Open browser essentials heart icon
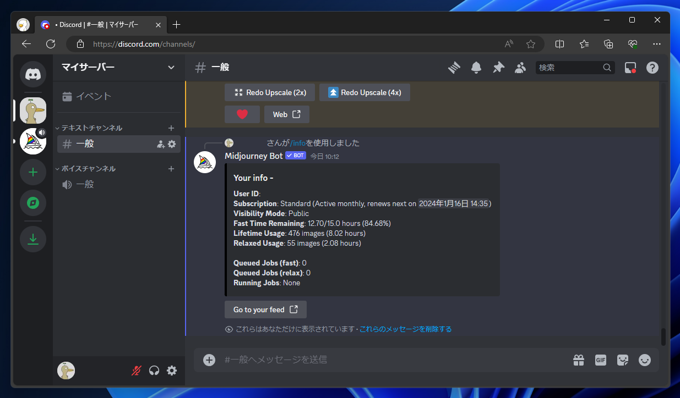Viewport: 680px width, 398px height. tap(633, 44)
